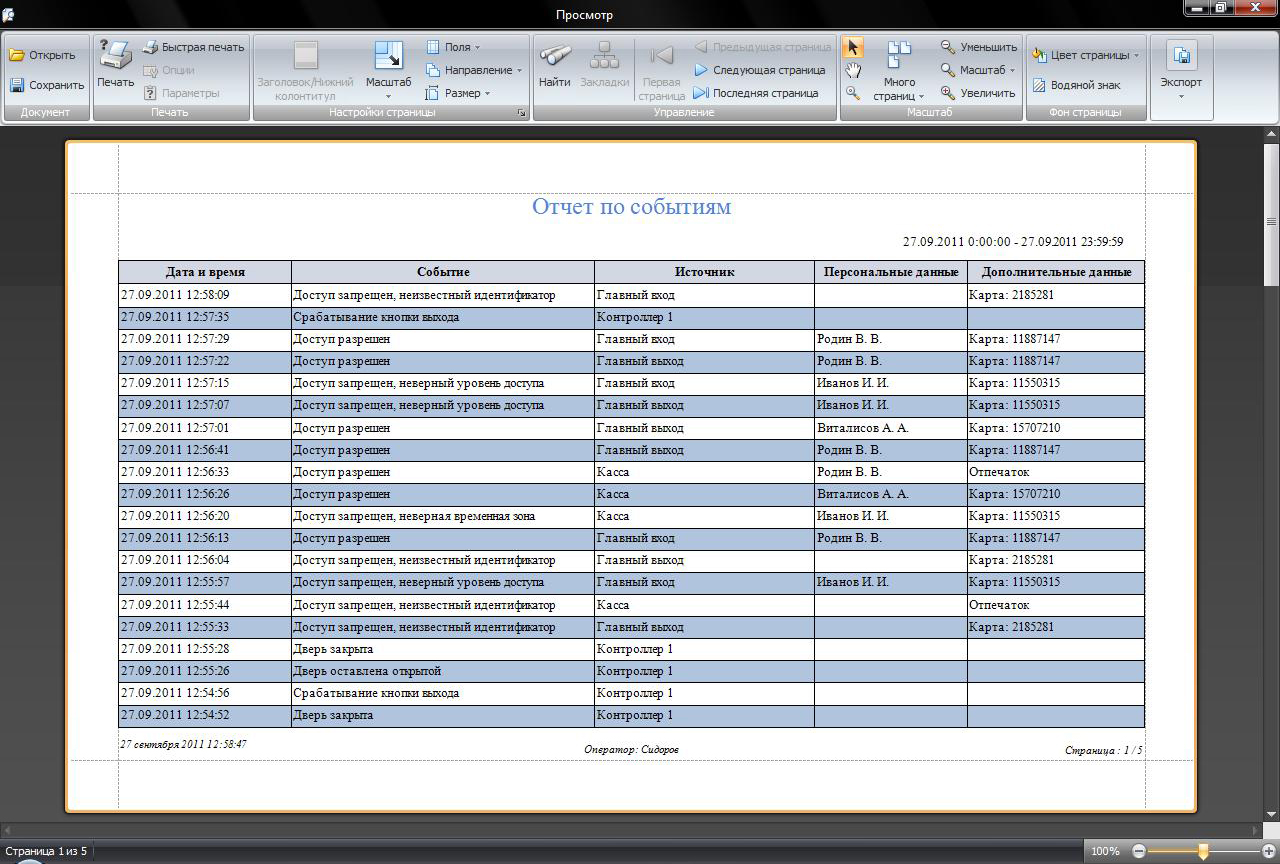The image size is (1280, 864).
Task: Open the Настройки страницы dialog launcher
Action: [x=522, y=114]
